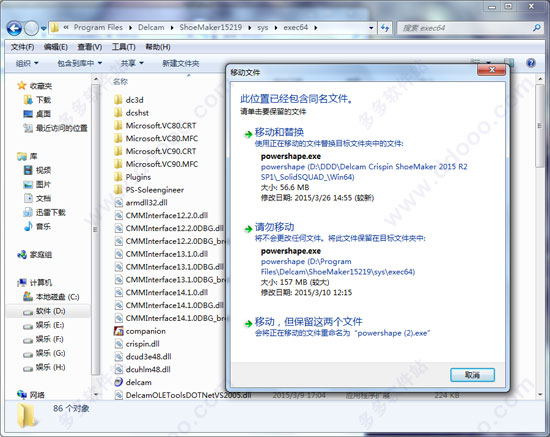The image size is (550, 437).
Task: Select the armdll32.dll file icon
Action: coord(119,203)
